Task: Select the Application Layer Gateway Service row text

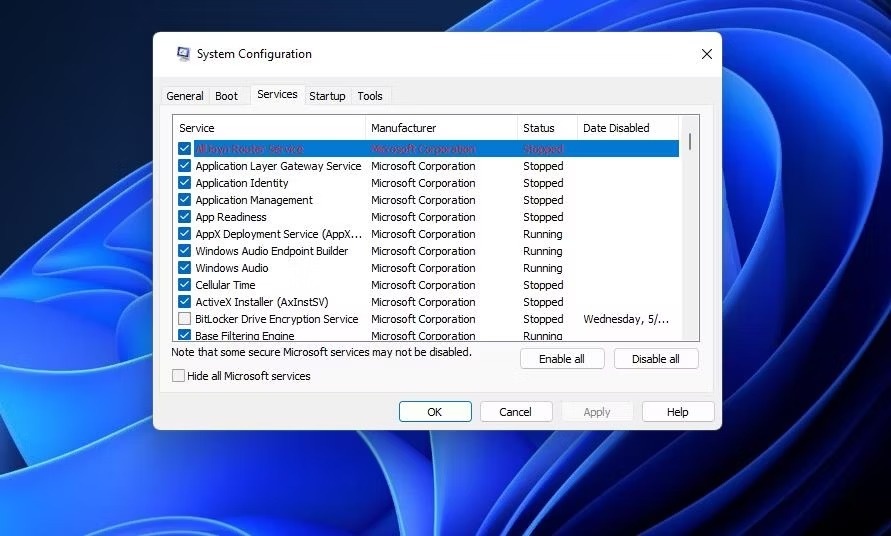Action: pyautogui.click(x=278, y=166)
